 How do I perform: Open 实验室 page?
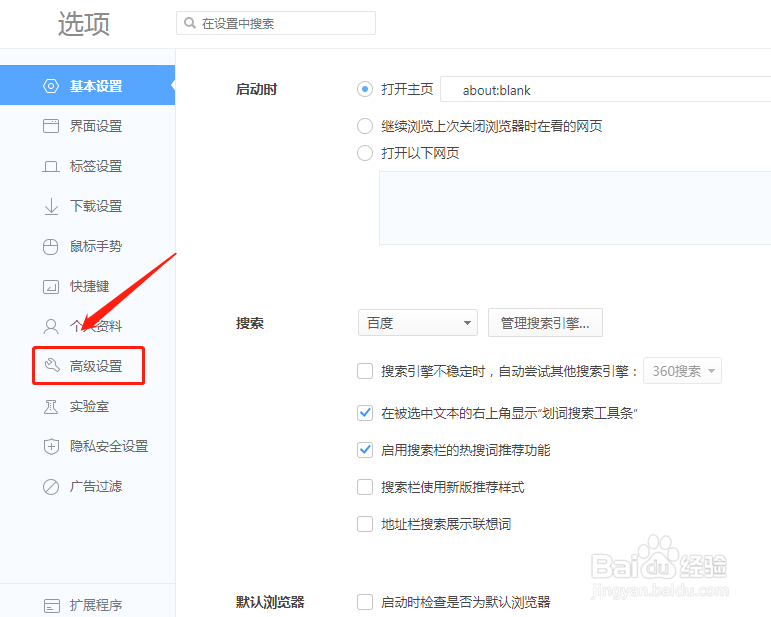click(x=88, y=407)
